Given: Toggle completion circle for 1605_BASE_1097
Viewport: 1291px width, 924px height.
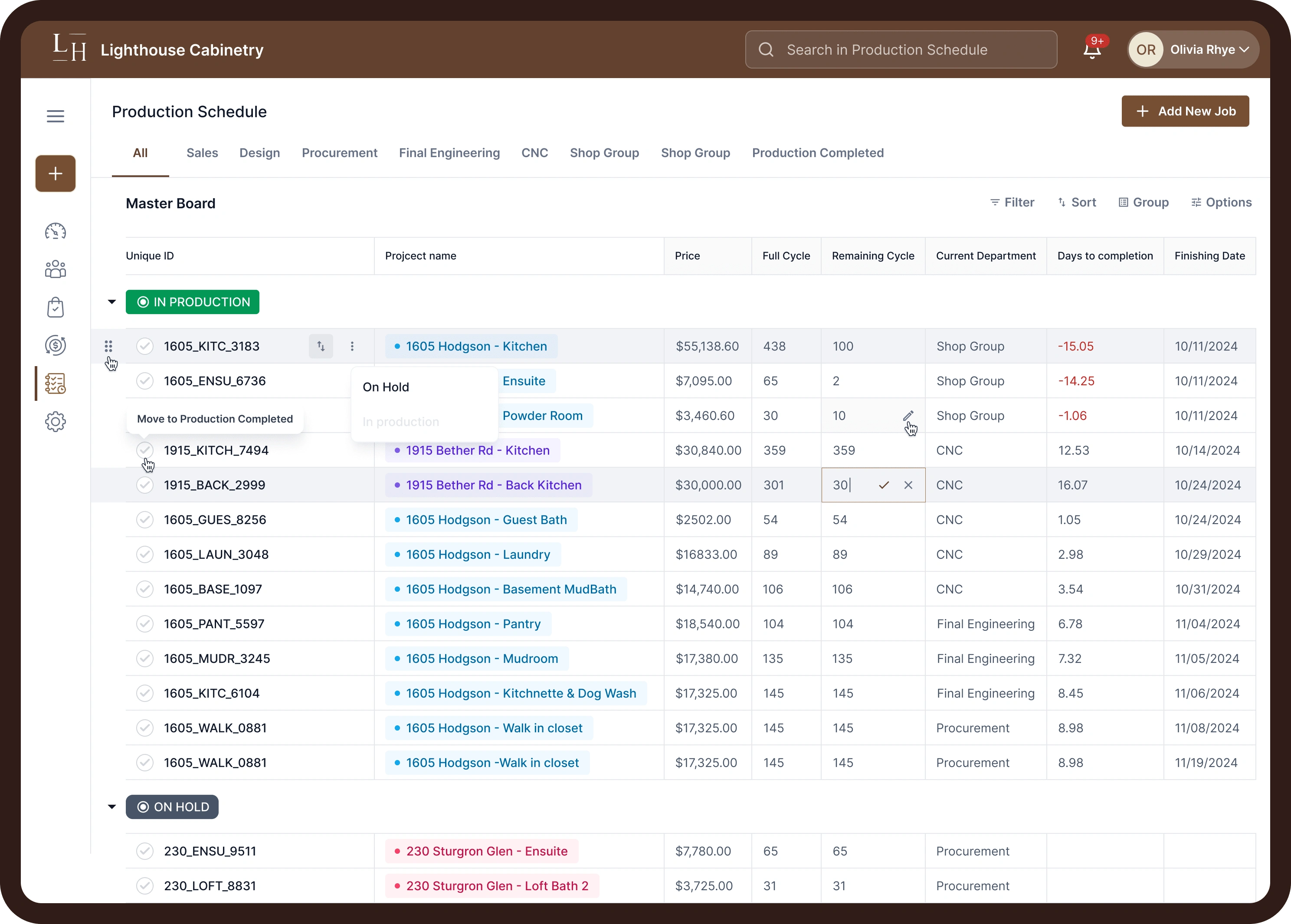Looking at the screenshot, I should 144,589.
